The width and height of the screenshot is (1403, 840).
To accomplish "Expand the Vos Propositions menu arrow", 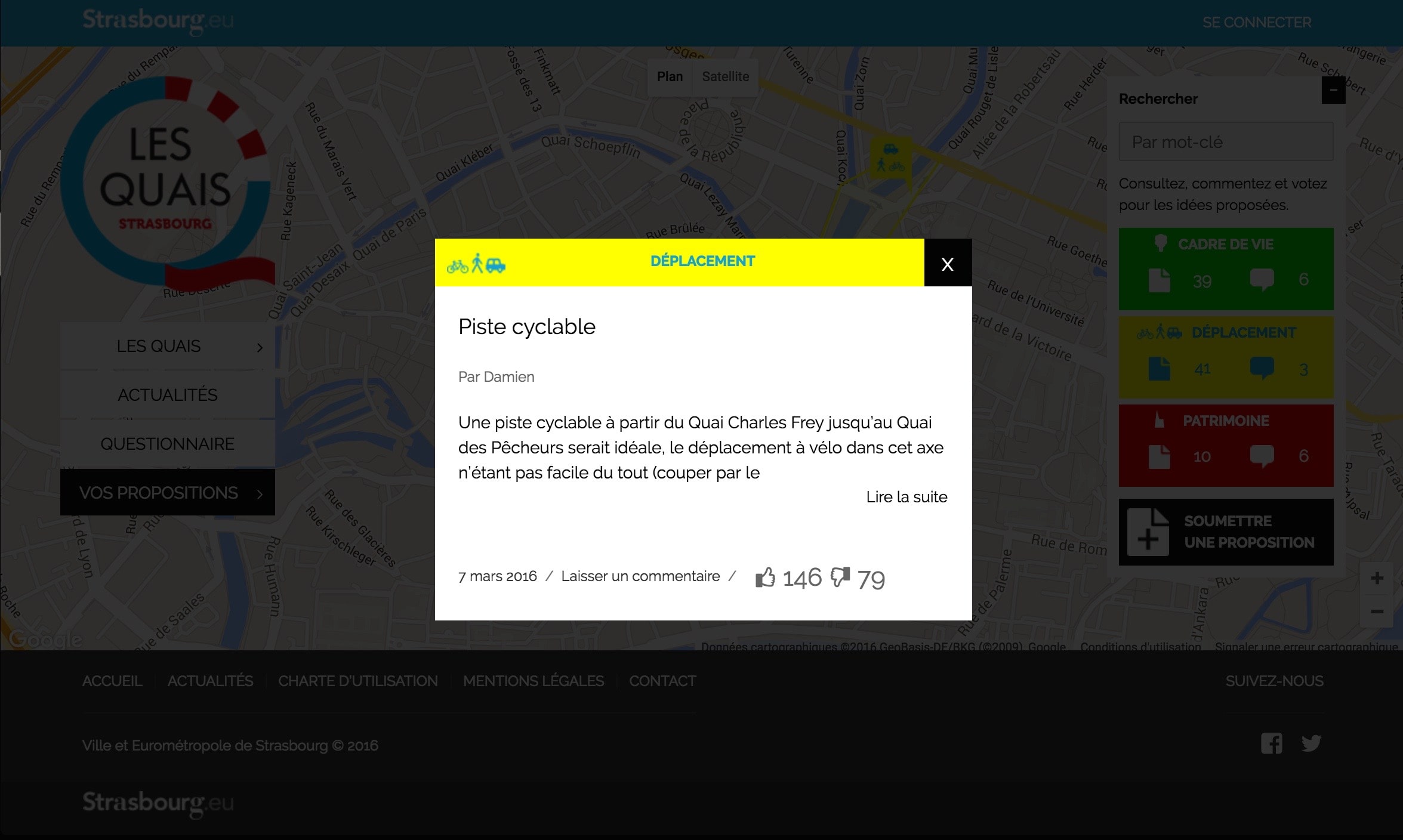I will (x=260, y=494).
